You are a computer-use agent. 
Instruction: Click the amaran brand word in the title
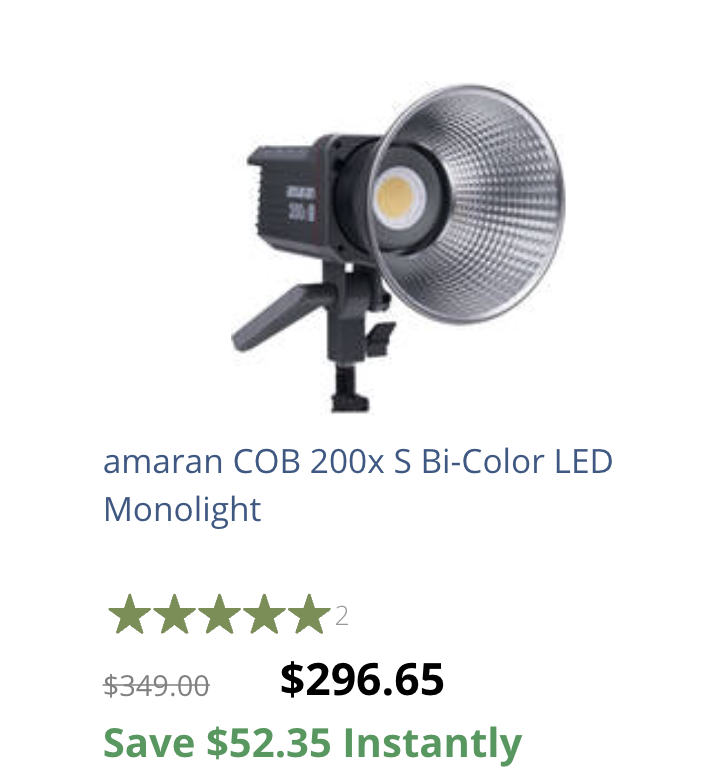tap(163, 462)
